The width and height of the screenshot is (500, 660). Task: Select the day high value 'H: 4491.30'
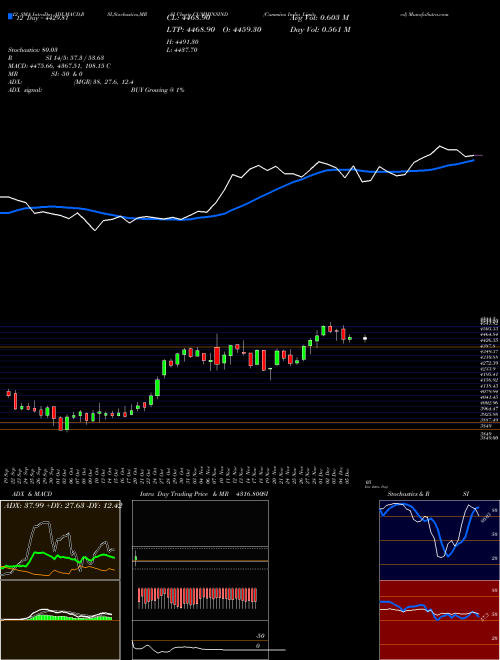pyautogui.click(x=183, y=42)
